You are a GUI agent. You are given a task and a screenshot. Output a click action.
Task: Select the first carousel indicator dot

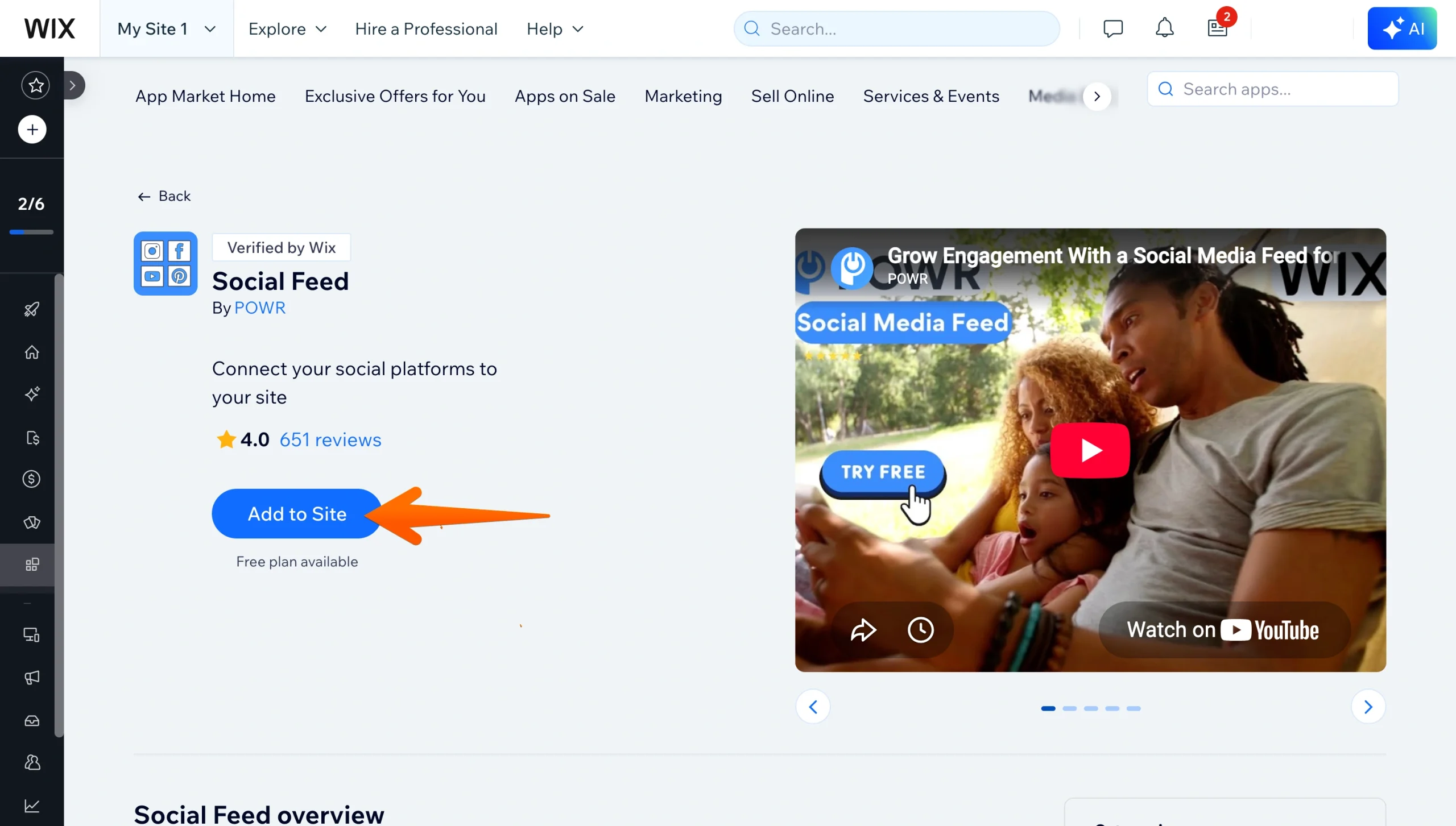pos(1048,708)
